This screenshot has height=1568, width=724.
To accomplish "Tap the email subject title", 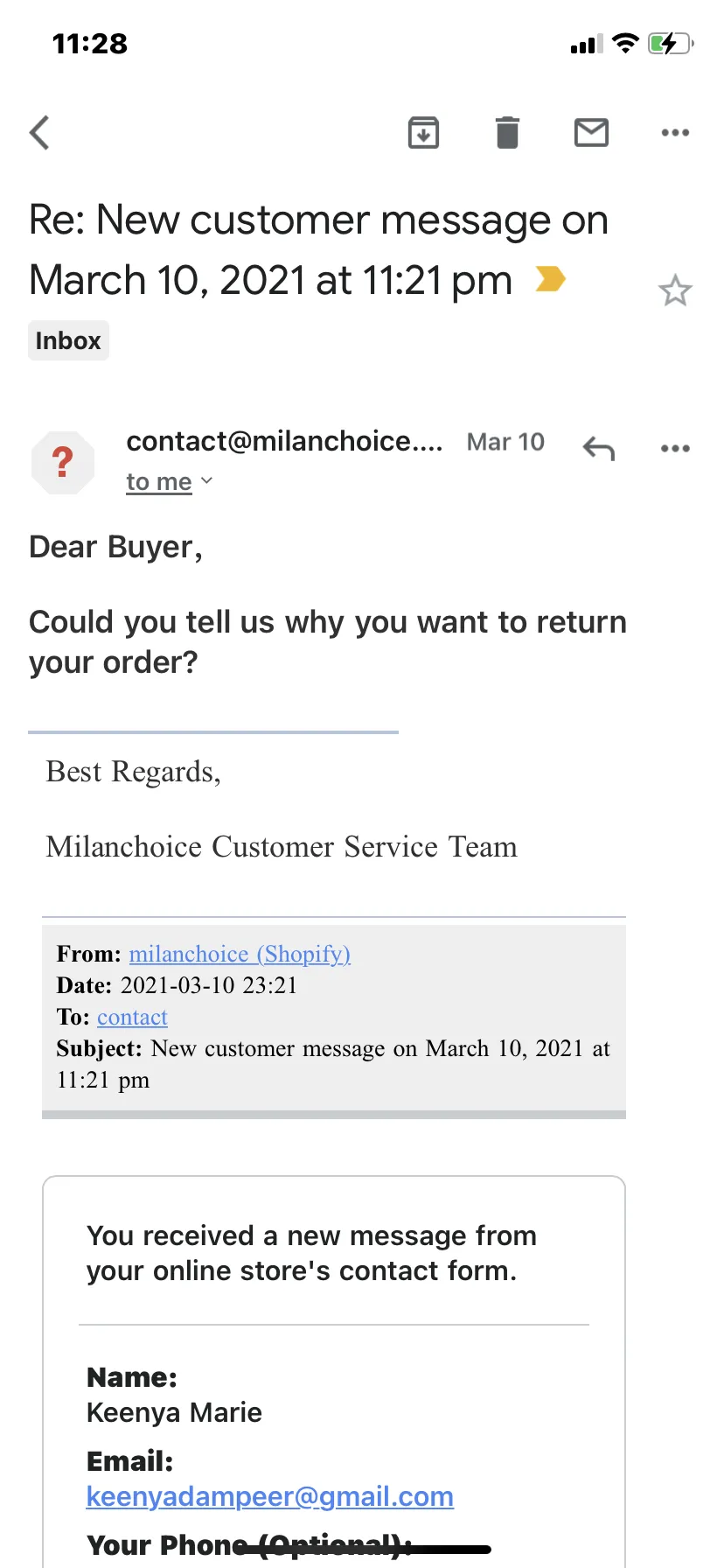I will pos(318,250).
